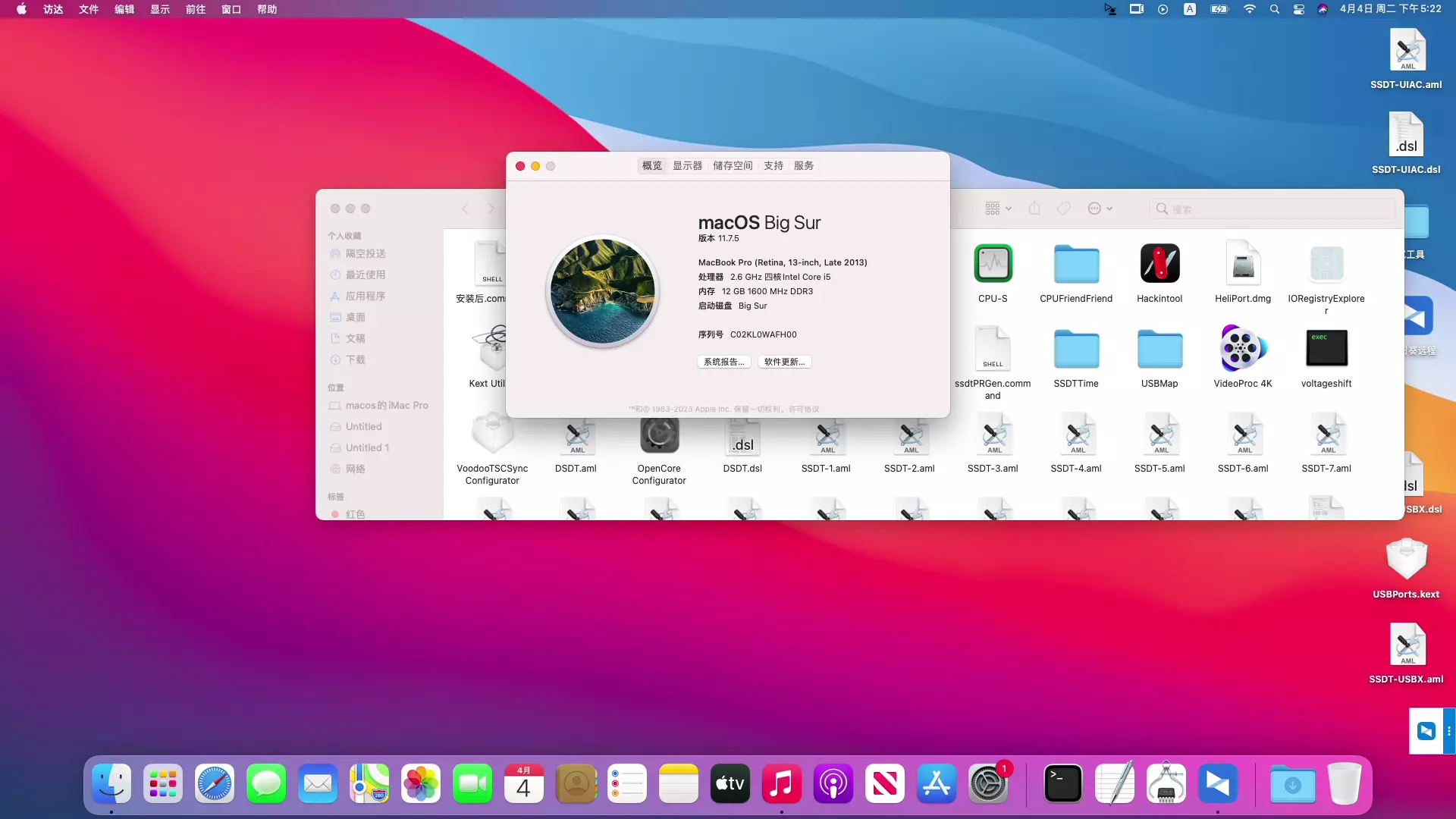
Task: Select 储存空间 in the About window
Action: [x=732, y=165]
